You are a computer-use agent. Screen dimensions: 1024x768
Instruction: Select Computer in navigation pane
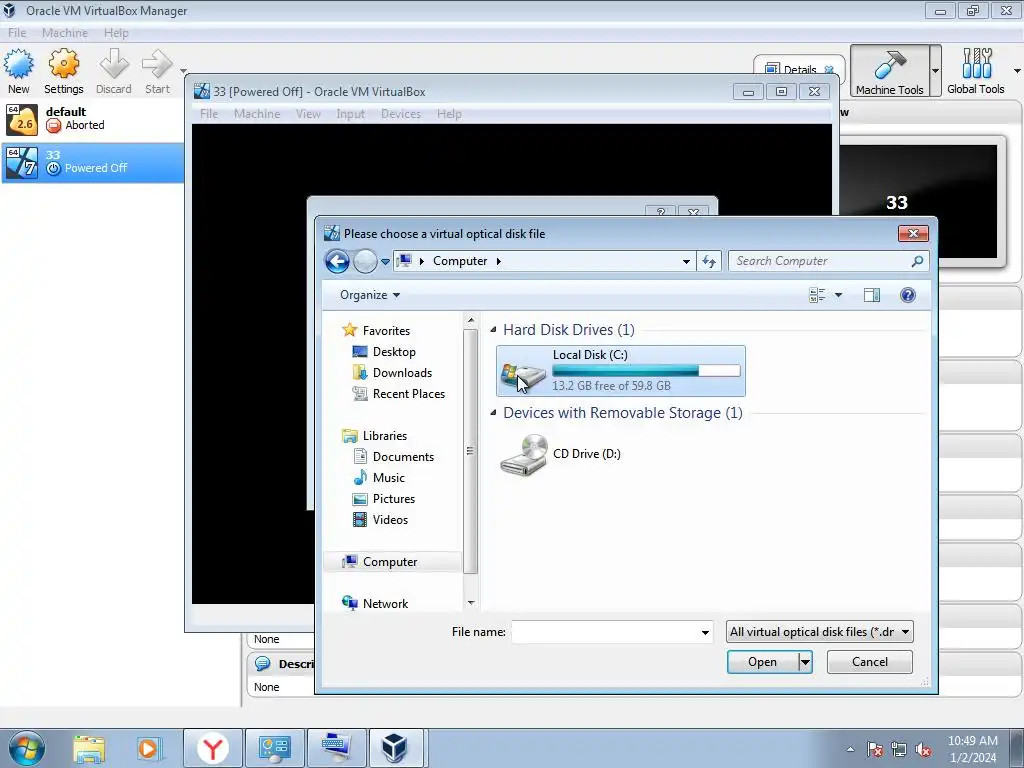[x=392, y=562]
